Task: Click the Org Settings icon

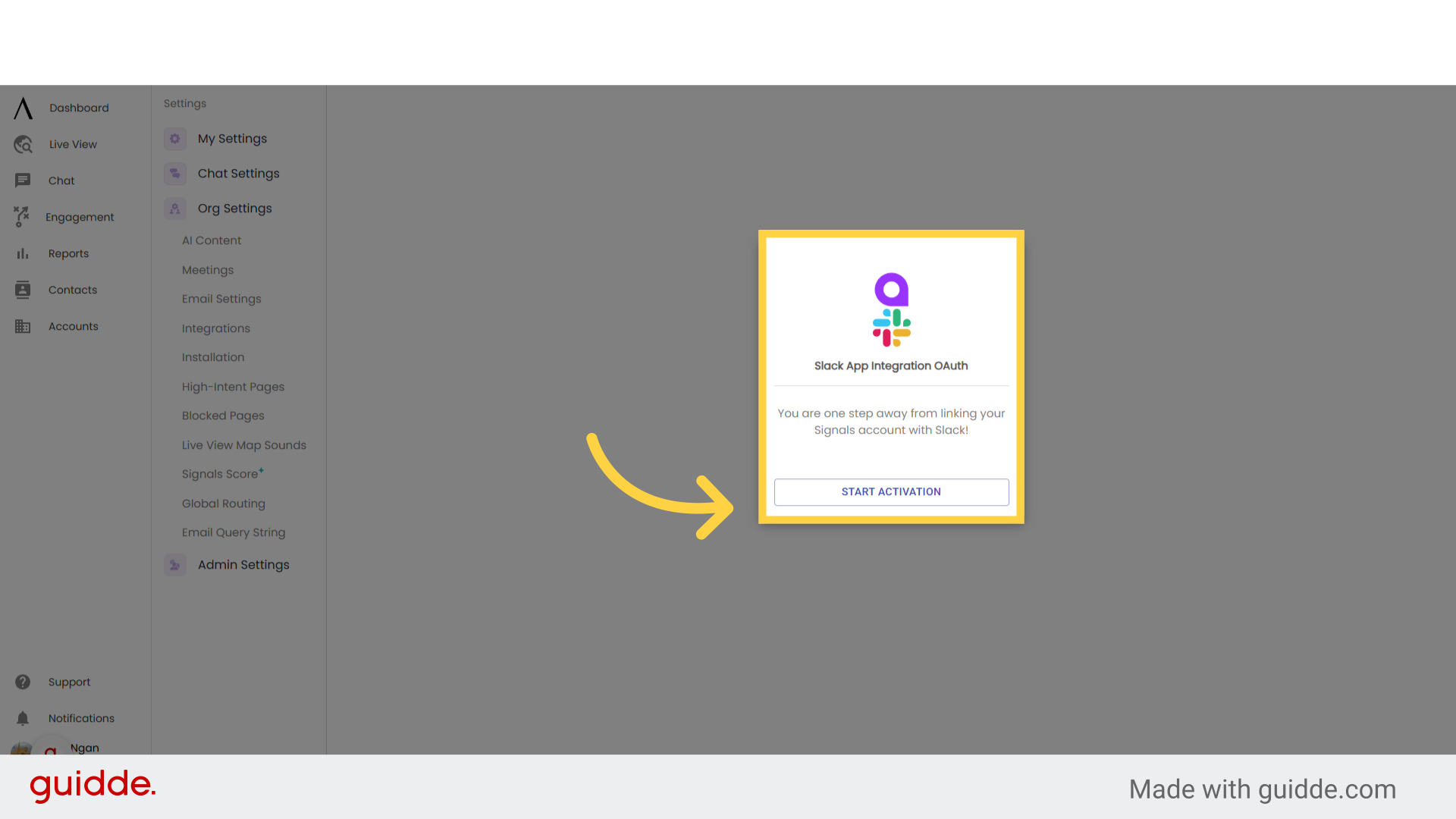Action: tap(175, 209)
